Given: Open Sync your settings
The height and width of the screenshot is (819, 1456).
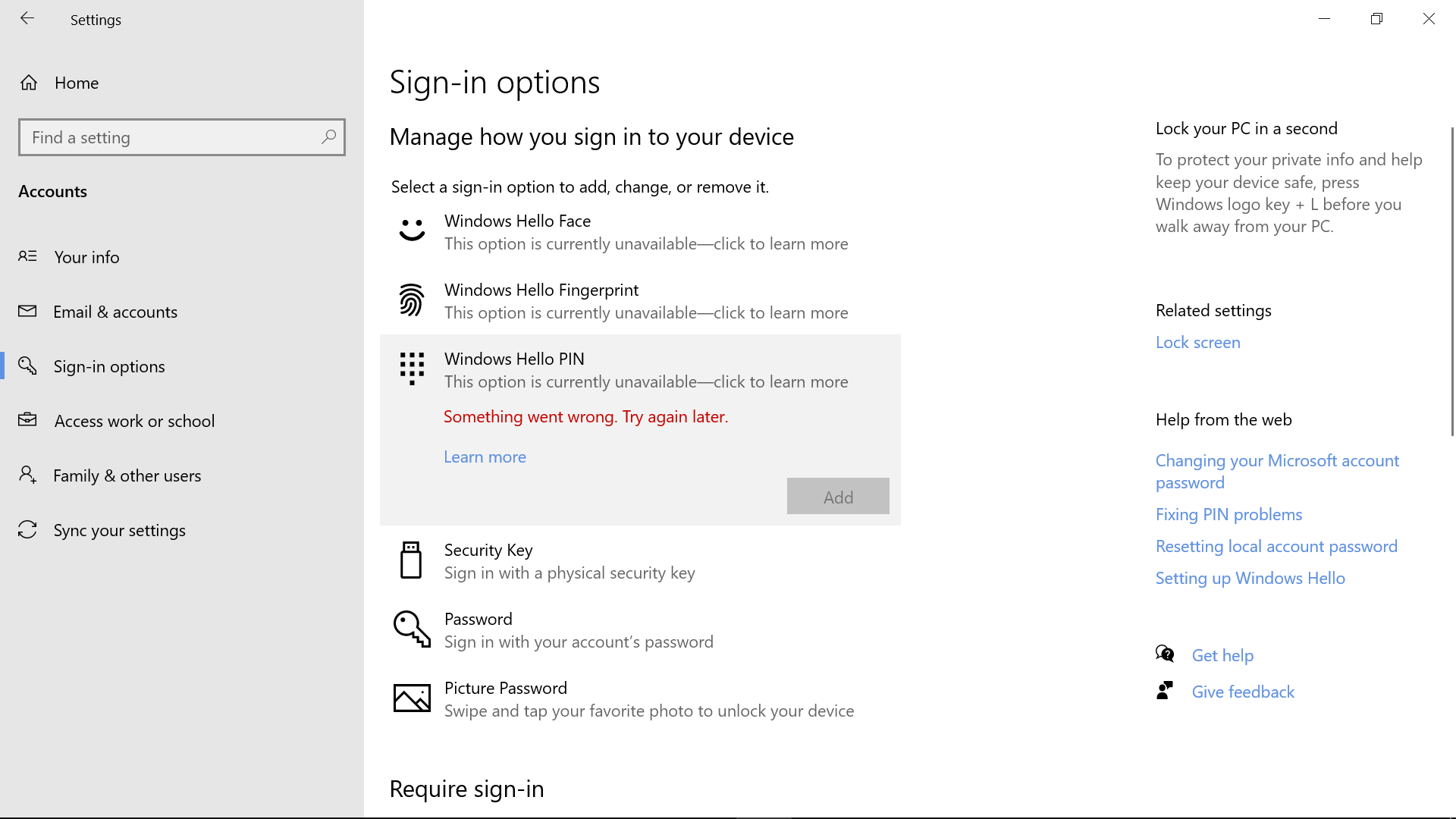Looking at the screenshot, I should pos(182,530).
